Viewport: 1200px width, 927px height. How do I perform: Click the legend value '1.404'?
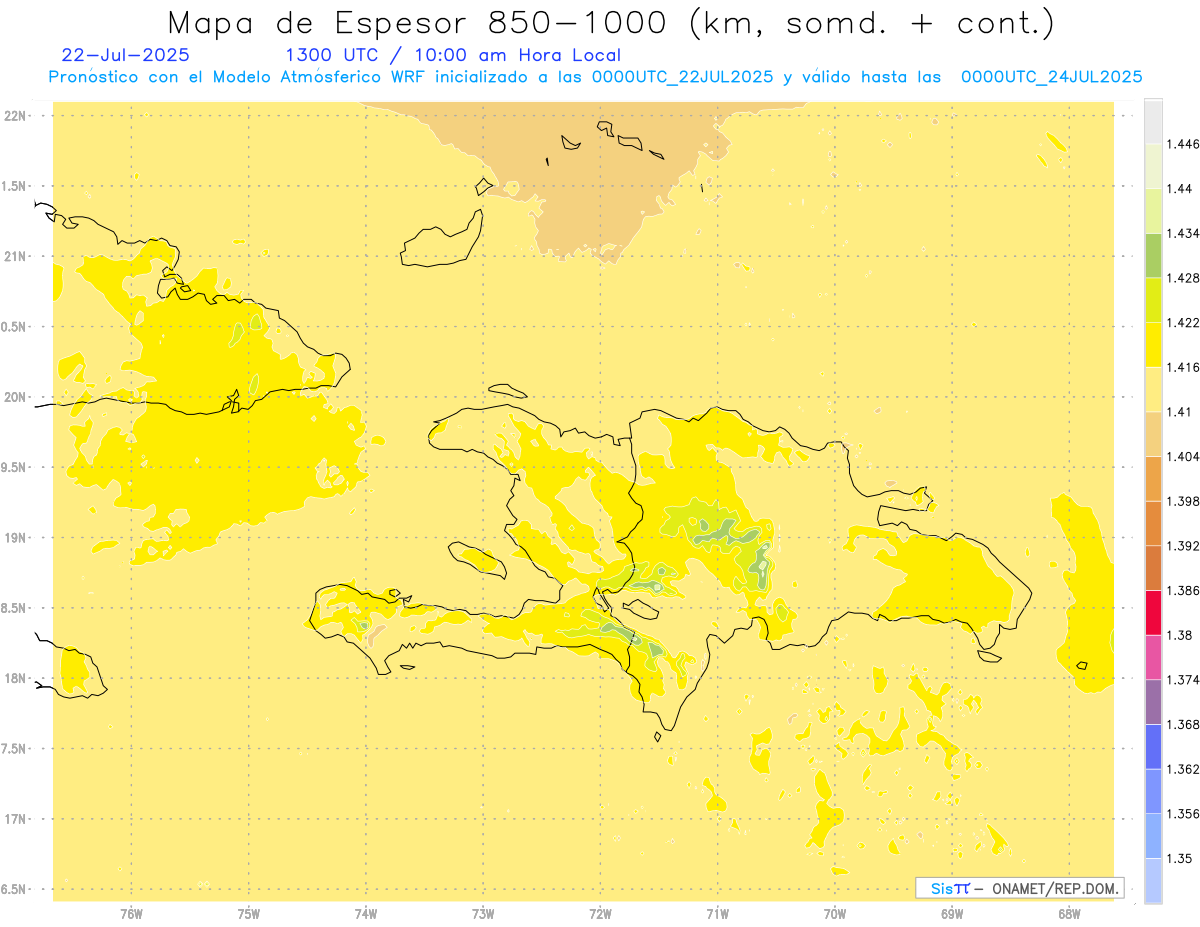tap(1183, 456)
